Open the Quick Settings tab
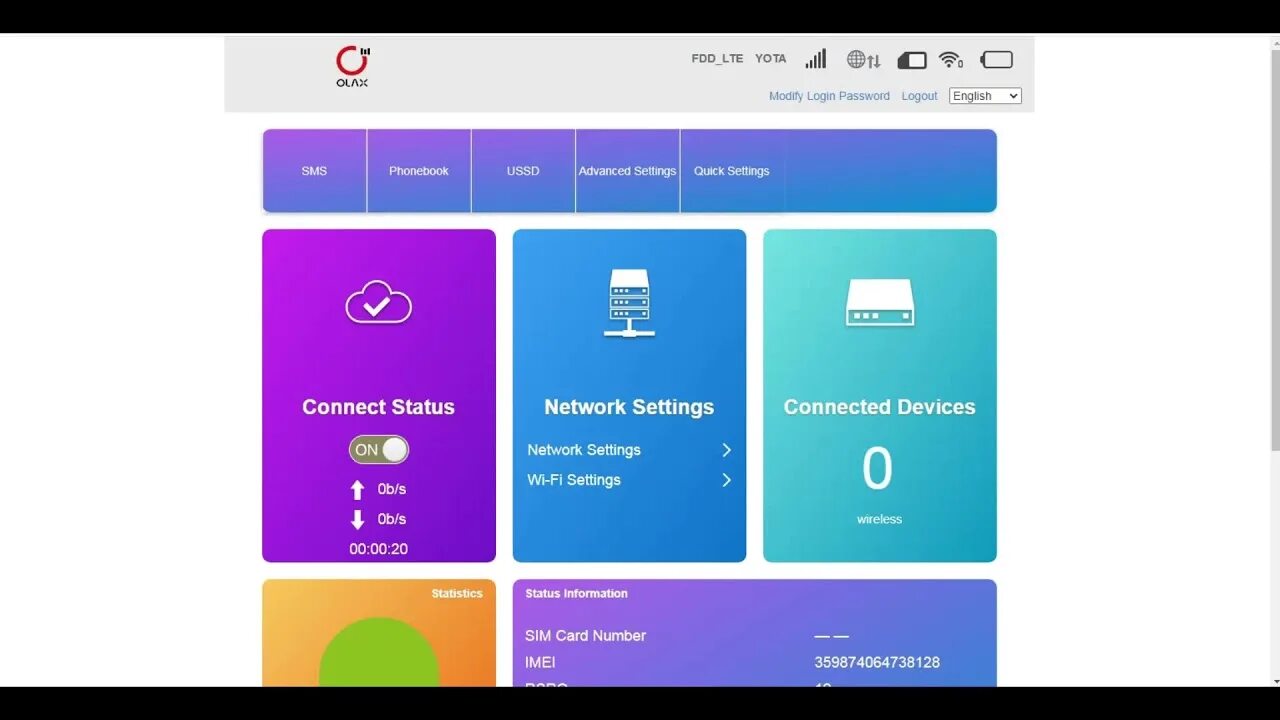The width and height of the screenshot is (1280, 720). point(732,171)
